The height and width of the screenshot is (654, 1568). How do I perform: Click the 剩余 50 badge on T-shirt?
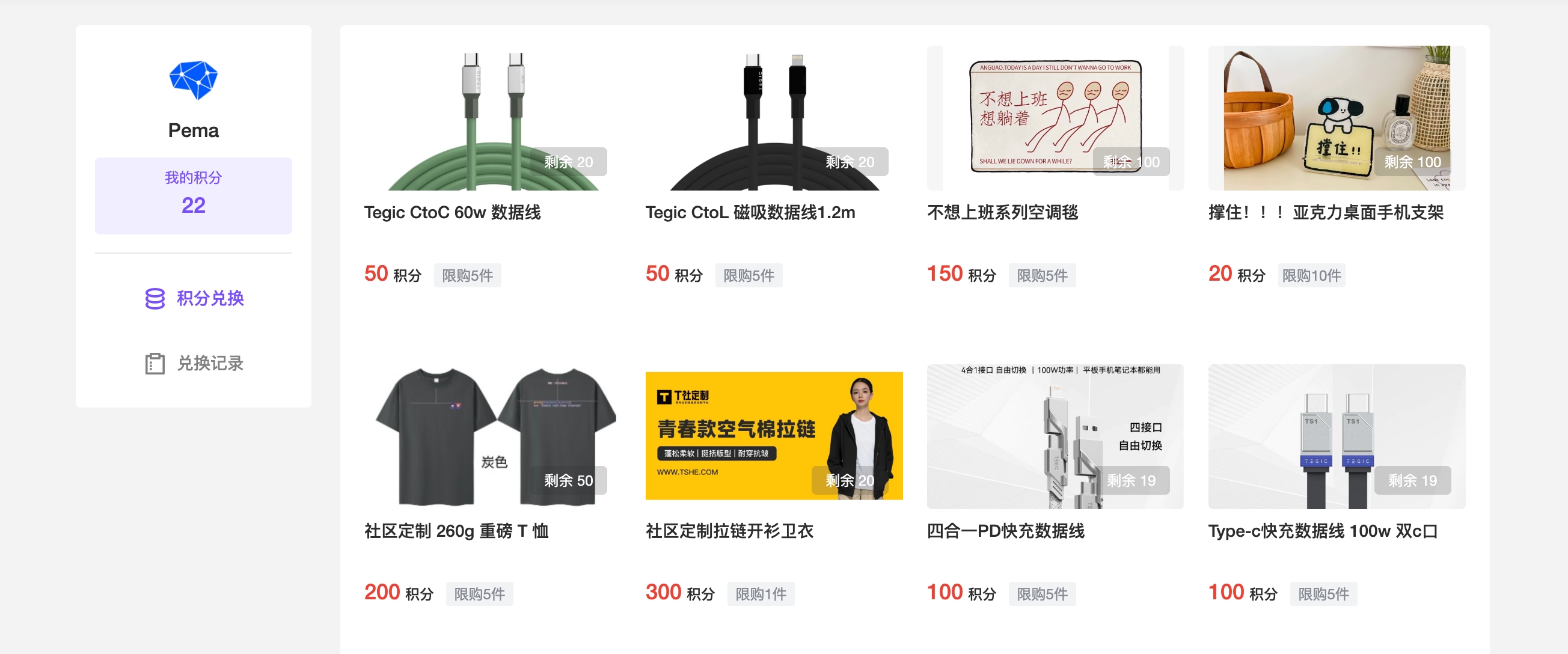coord(568,480)
